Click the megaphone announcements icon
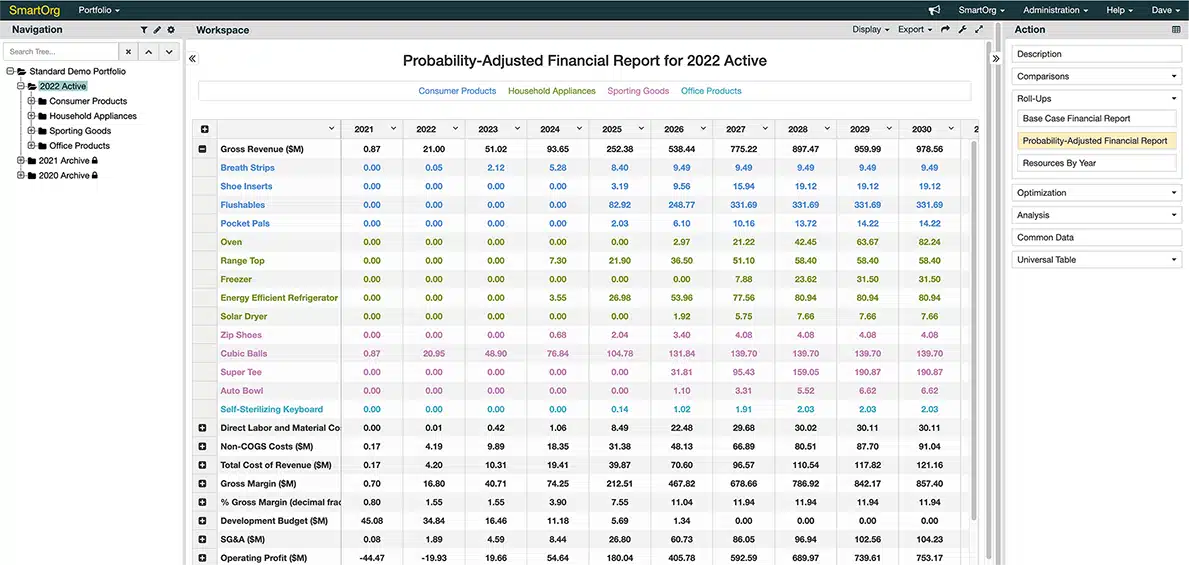 coord(934,10)
